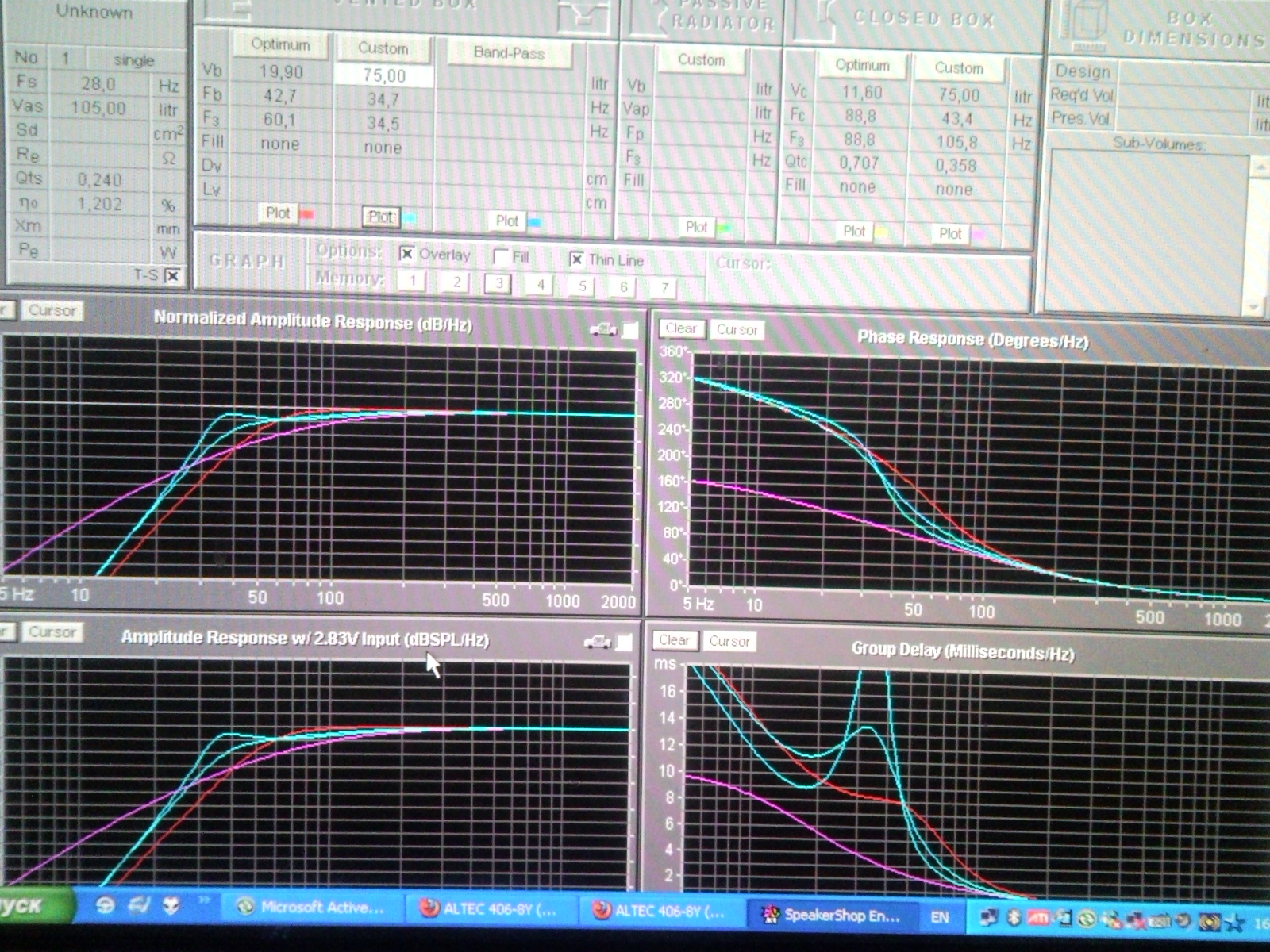This screenshot has height=952, width=1270.
Task: Enable the Fill graph option checkbox
Action: tap(501, 257)
